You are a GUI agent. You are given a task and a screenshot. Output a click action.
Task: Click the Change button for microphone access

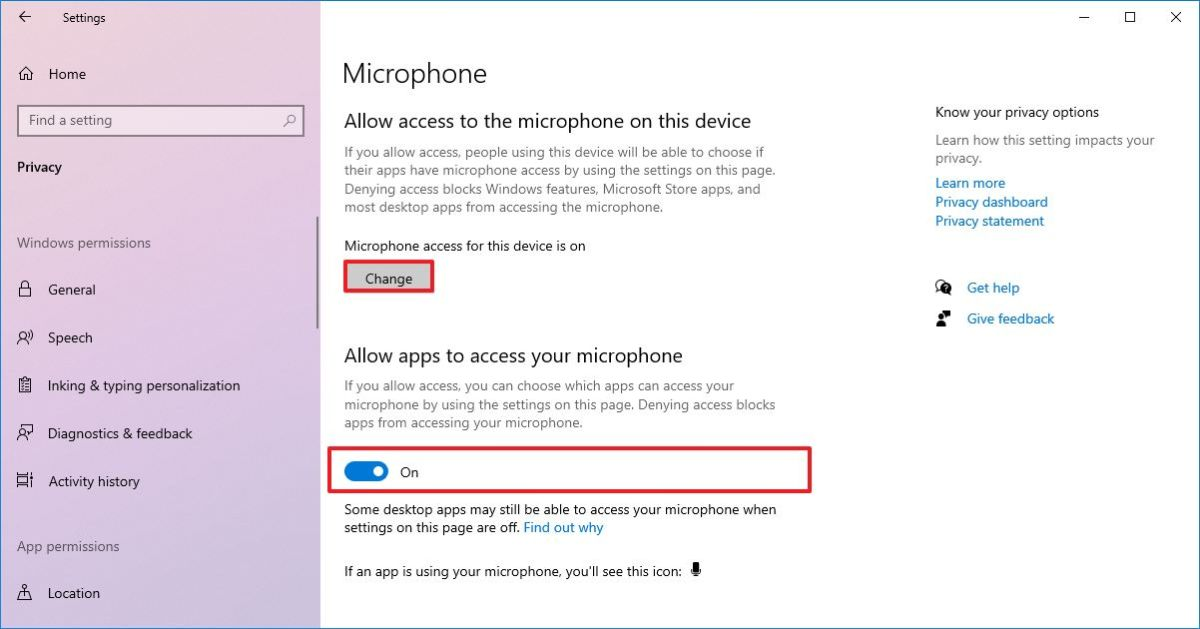389,278
